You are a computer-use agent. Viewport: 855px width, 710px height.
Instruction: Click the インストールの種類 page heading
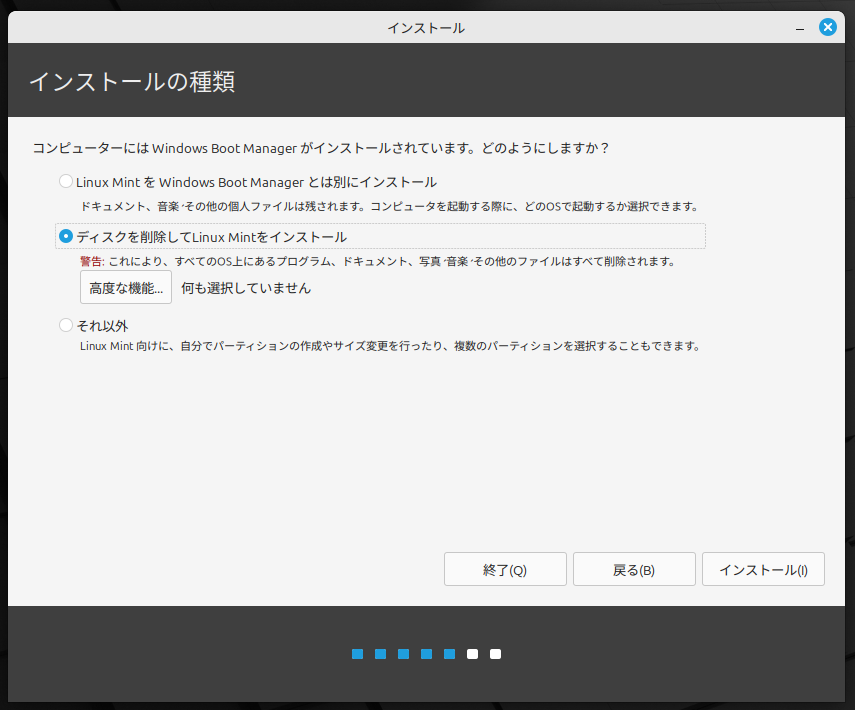click(132, 81)
